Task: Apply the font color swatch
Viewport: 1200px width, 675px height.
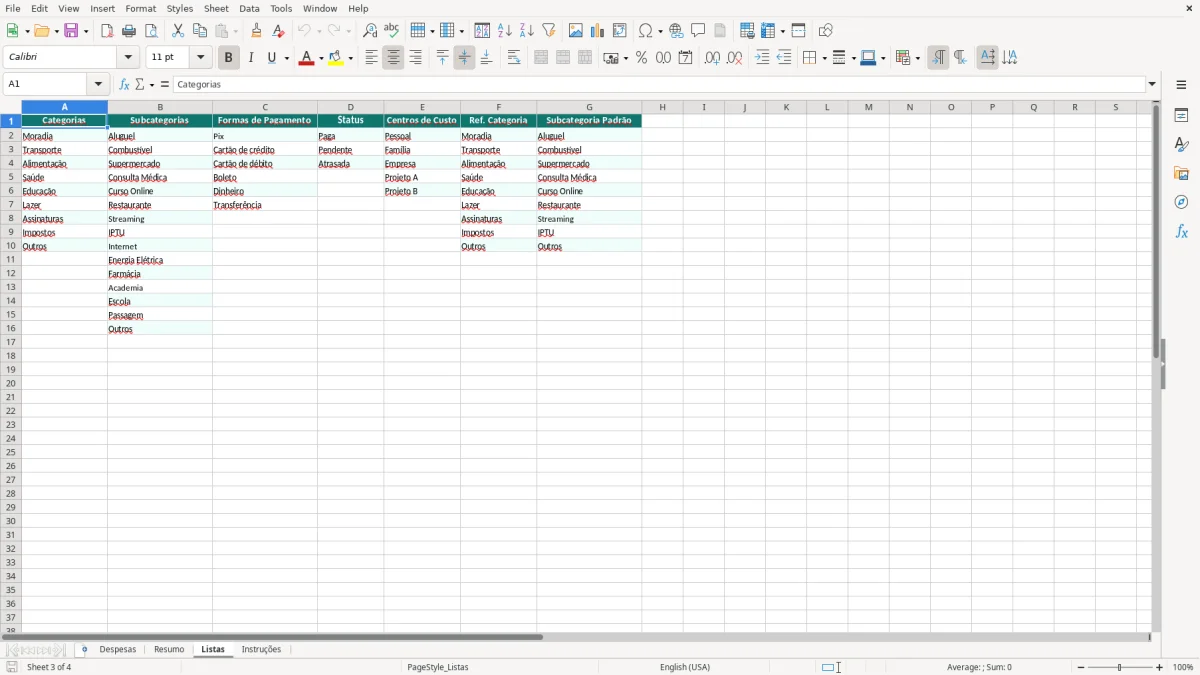Action: click(306, 58)
